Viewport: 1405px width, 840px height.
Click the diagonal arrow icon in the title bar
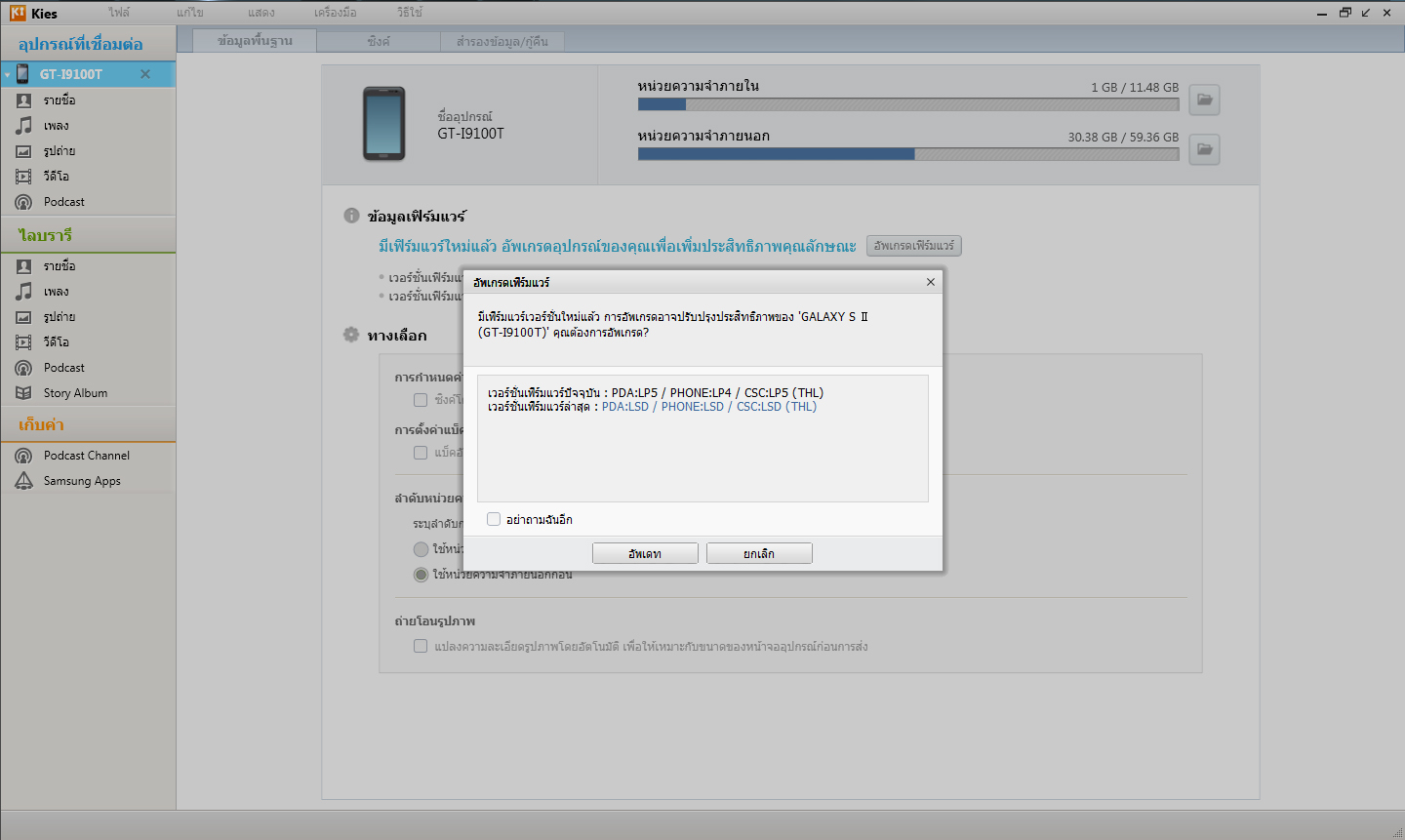(1366, 13)
